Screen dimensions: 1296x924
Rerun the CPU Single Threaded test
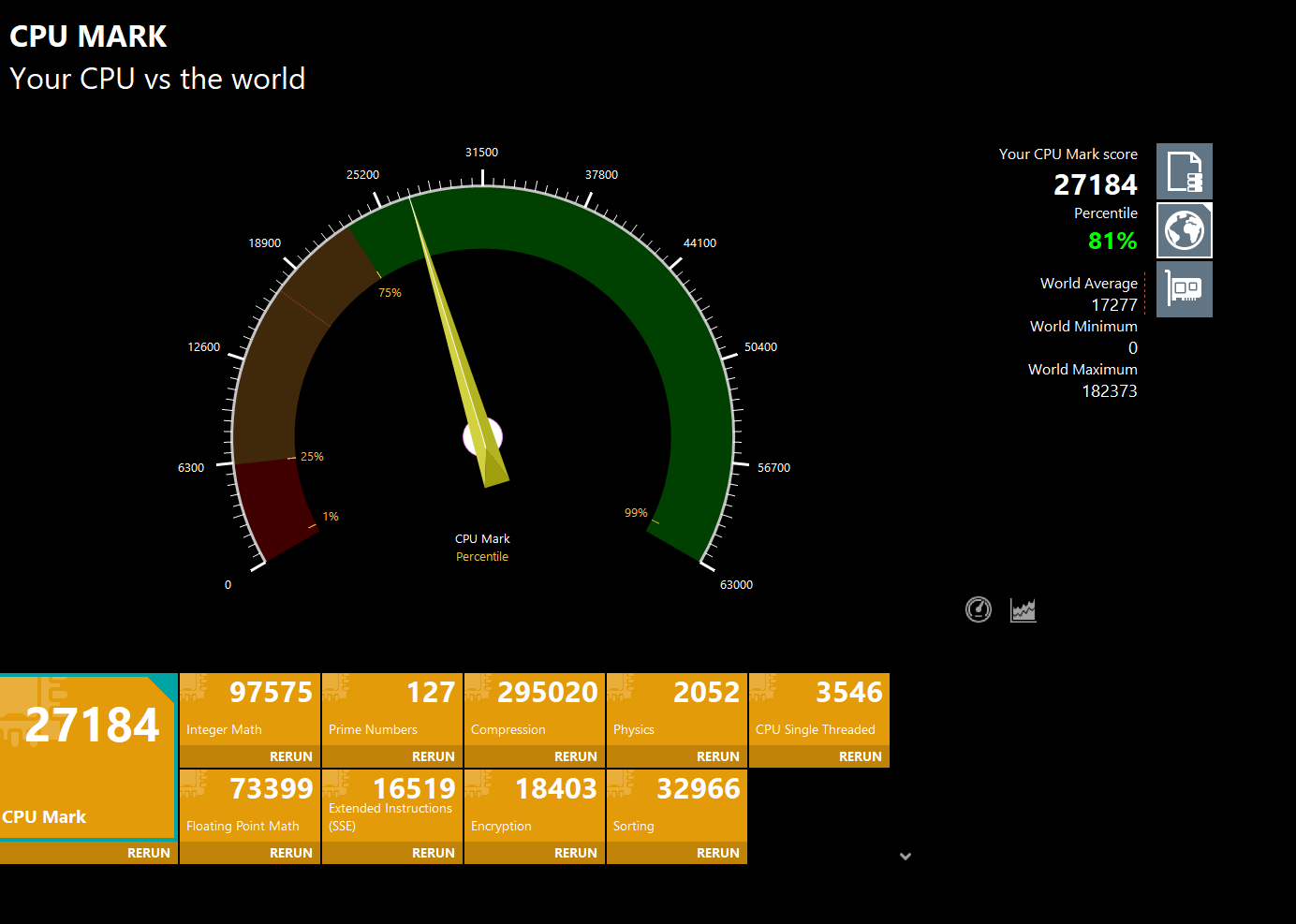pyautogui.click(x=860, y=756)
